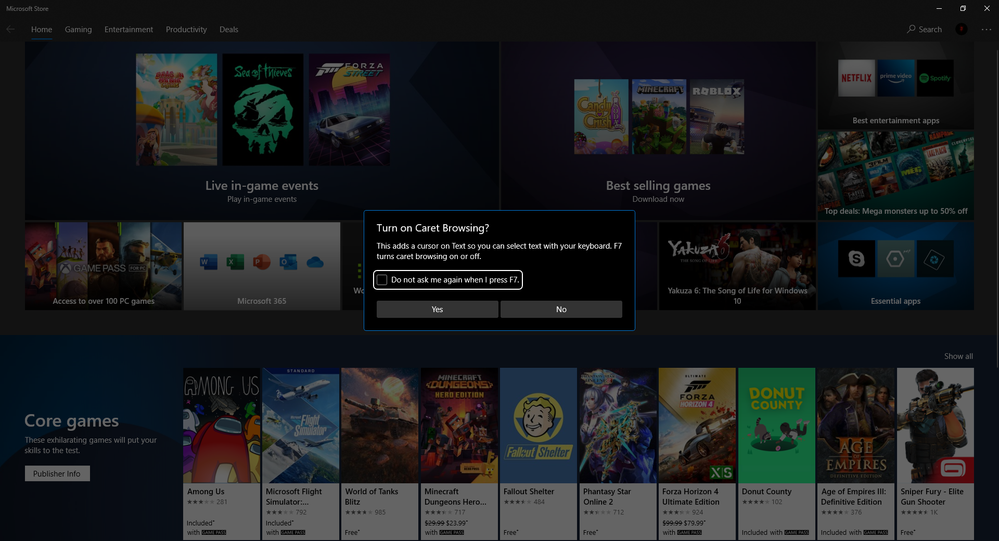Click Show all for Core games
This screenshot has width=999, height=541.
tap(958, 356)
